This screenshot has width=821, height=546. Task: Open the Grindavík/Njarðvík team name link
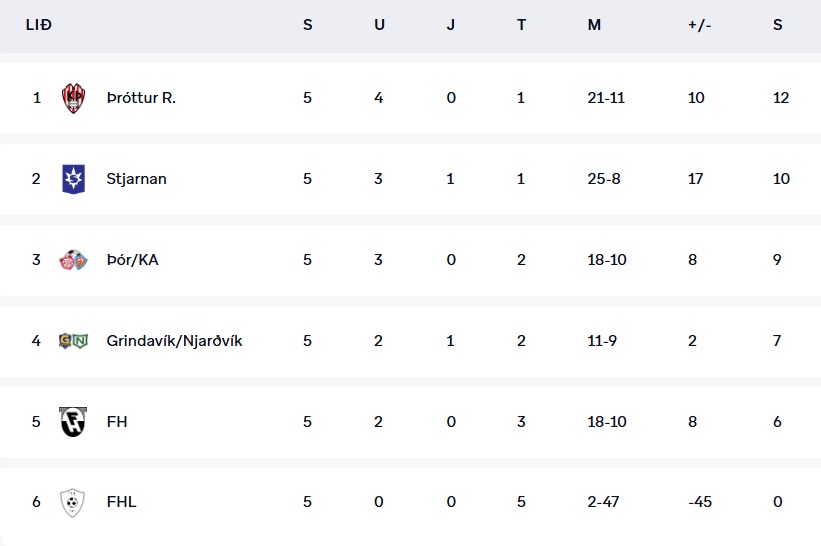174,341
